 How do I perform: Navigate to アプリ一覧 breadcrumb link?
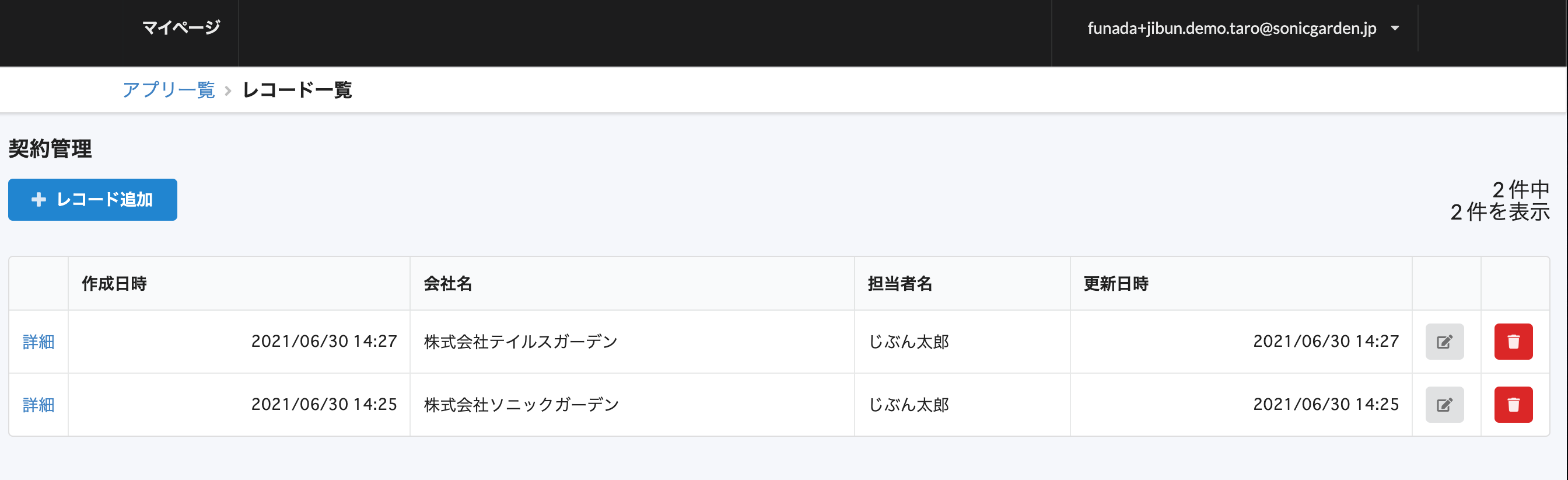(169, 90)
